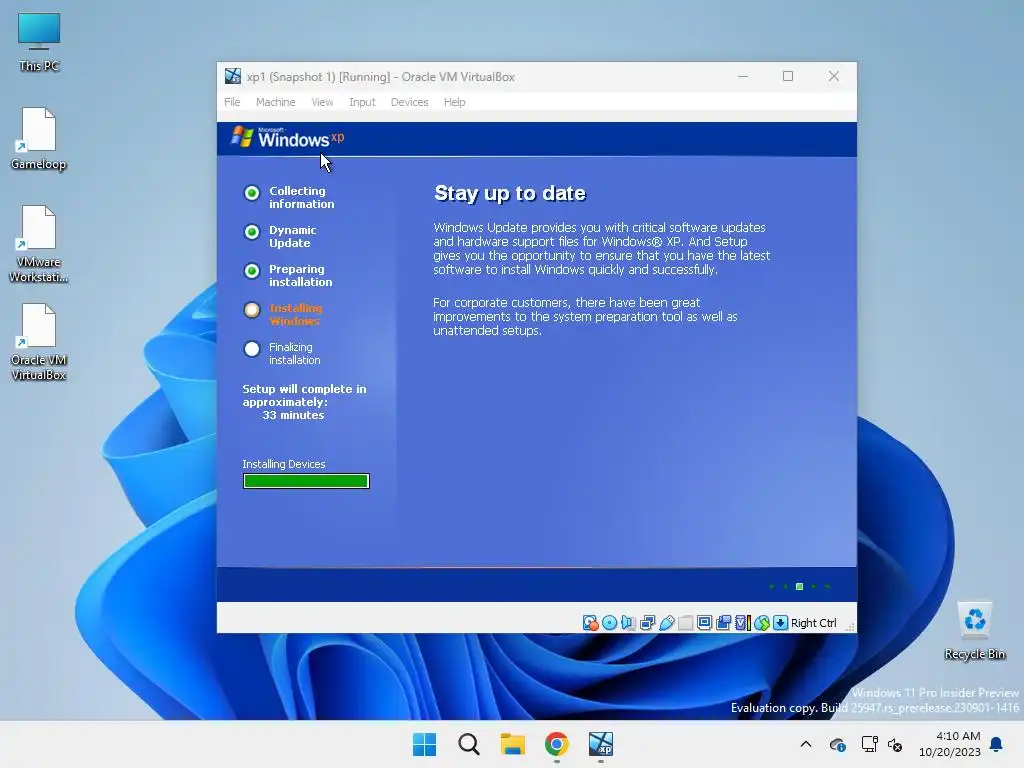Click the Installing Devices green progress bar
1024x768 pixels.
pyautogui.click(x=306, y=481)
